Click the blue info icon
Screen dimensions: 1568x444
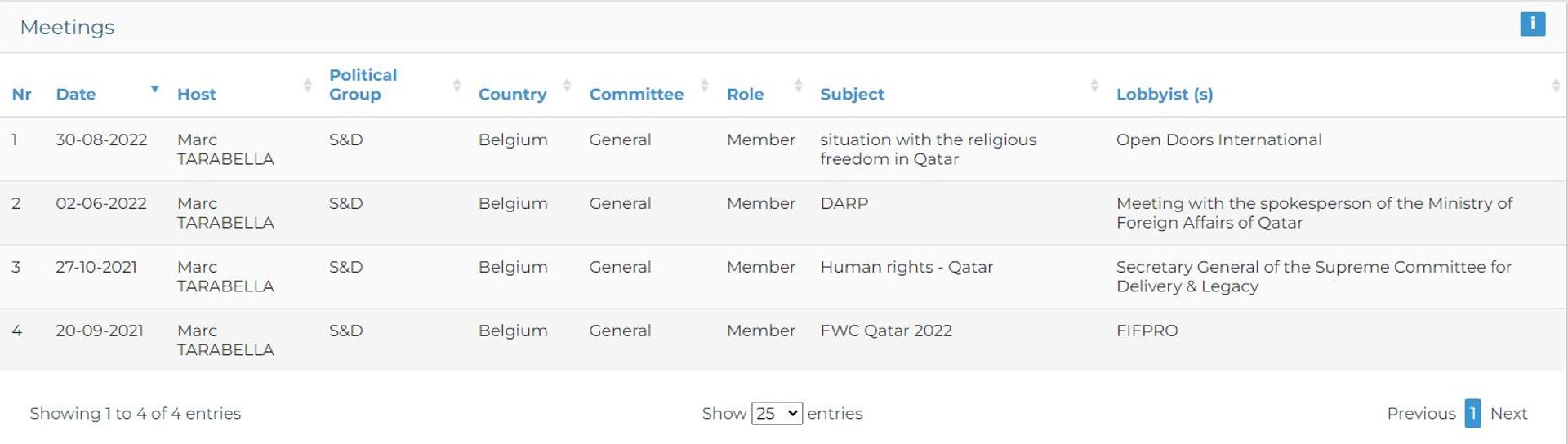pos(1532,24)
